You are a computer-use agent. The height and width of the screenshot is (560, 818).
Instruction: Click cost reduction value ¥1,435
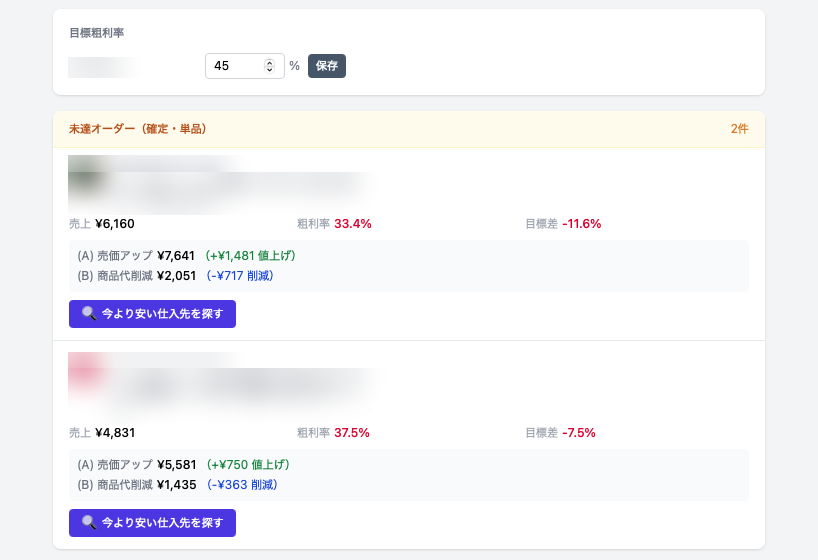[176, 485]
